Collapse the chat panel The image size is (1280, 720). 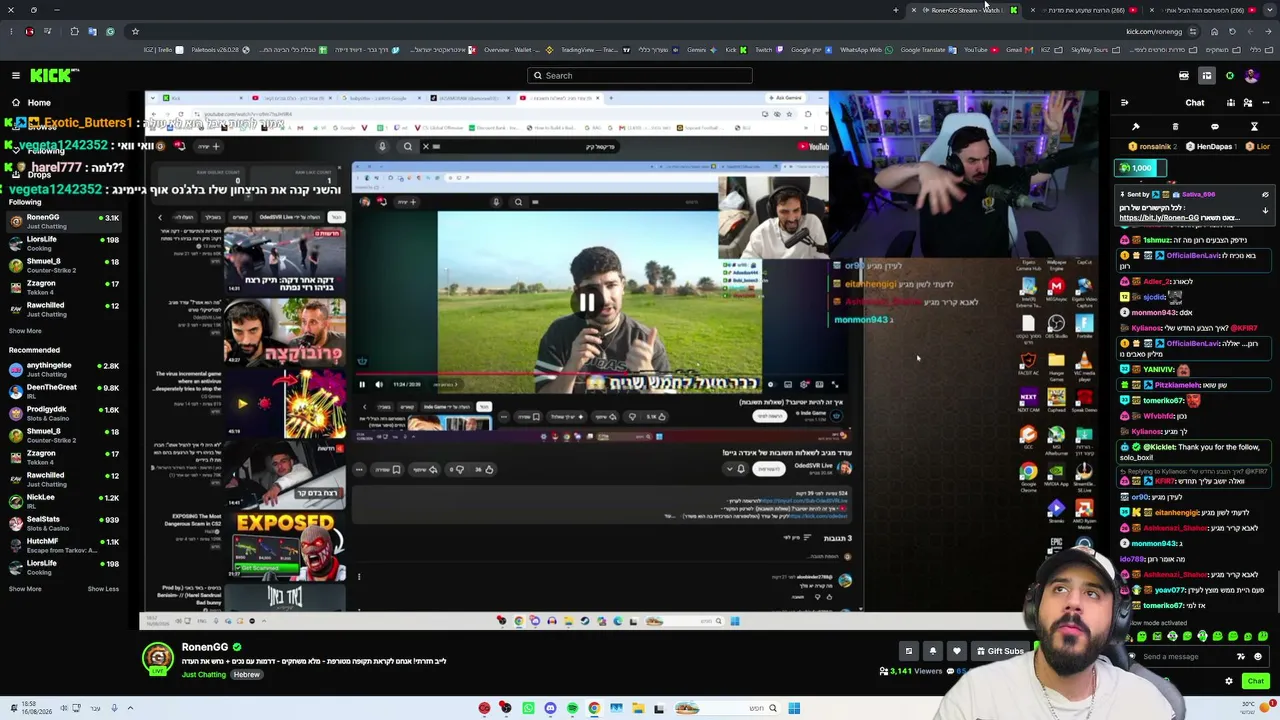click(x=1124, y=103)
